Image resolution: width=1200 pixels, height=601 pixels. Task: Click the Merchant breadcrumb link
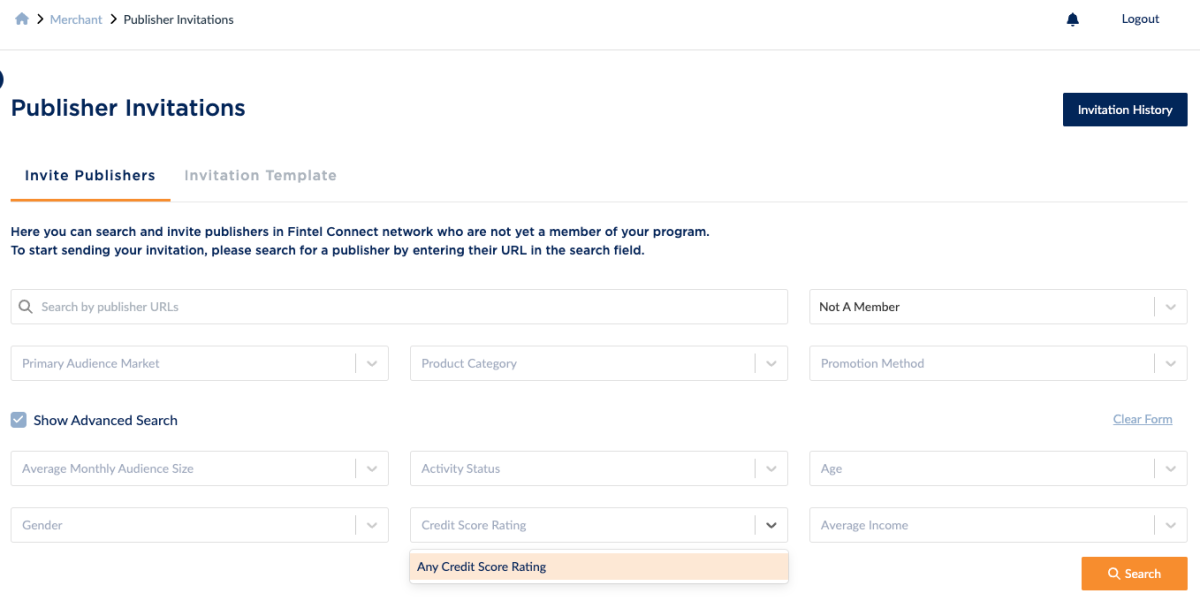75,18
